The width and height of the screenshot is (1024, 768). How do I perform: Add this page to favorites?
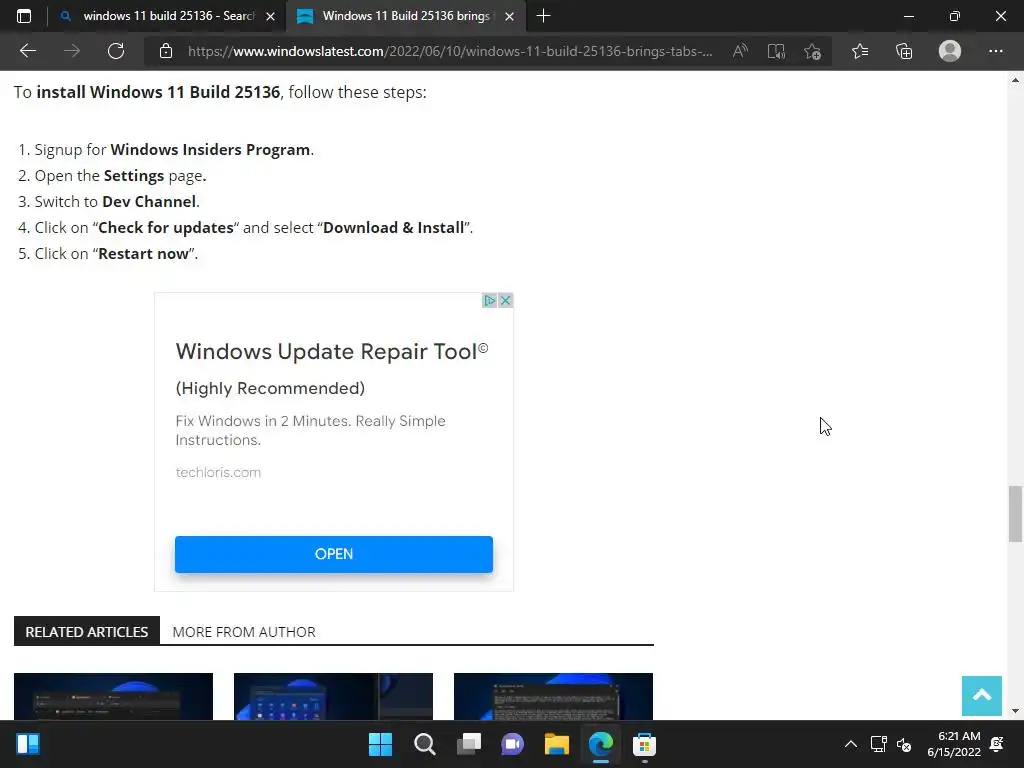[x=812, y=51]
